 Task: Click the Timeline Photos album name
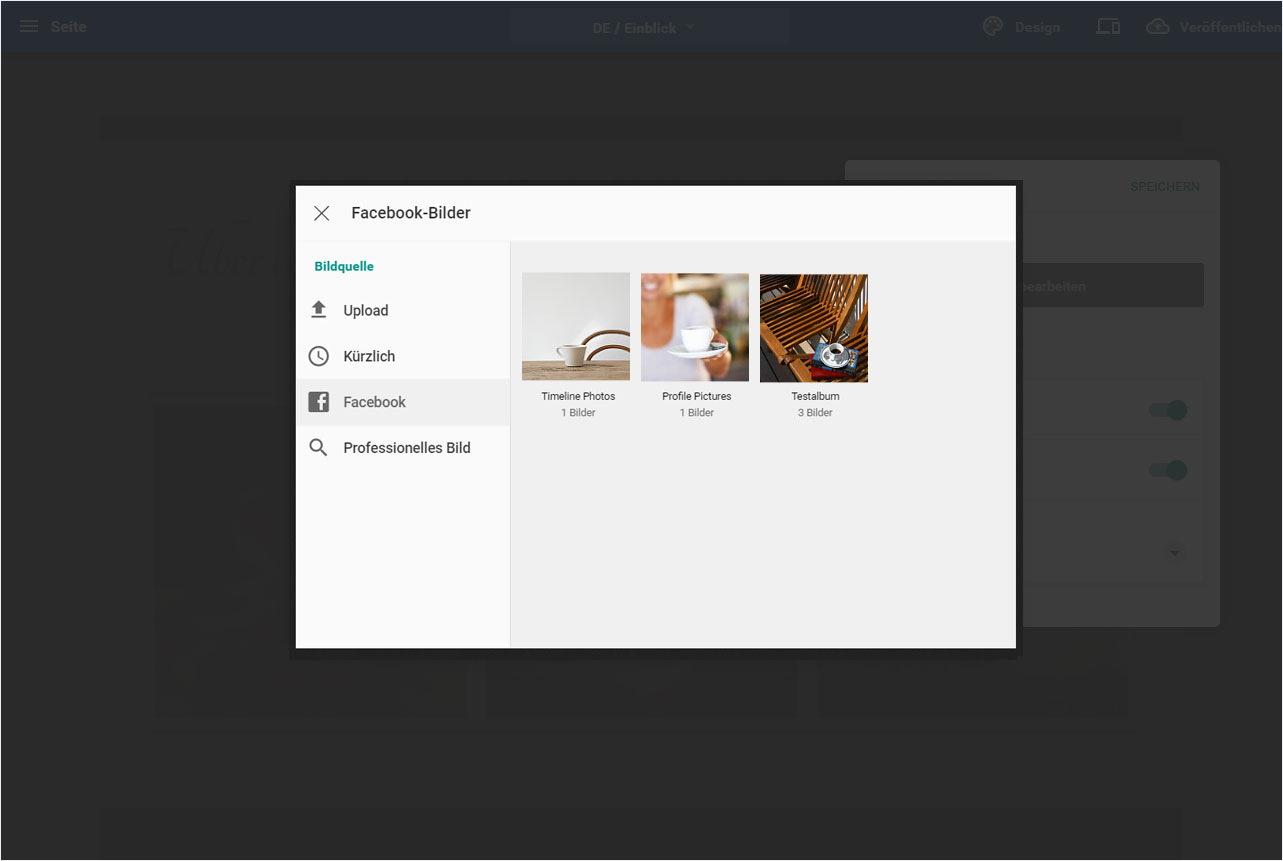coord(578,396)
